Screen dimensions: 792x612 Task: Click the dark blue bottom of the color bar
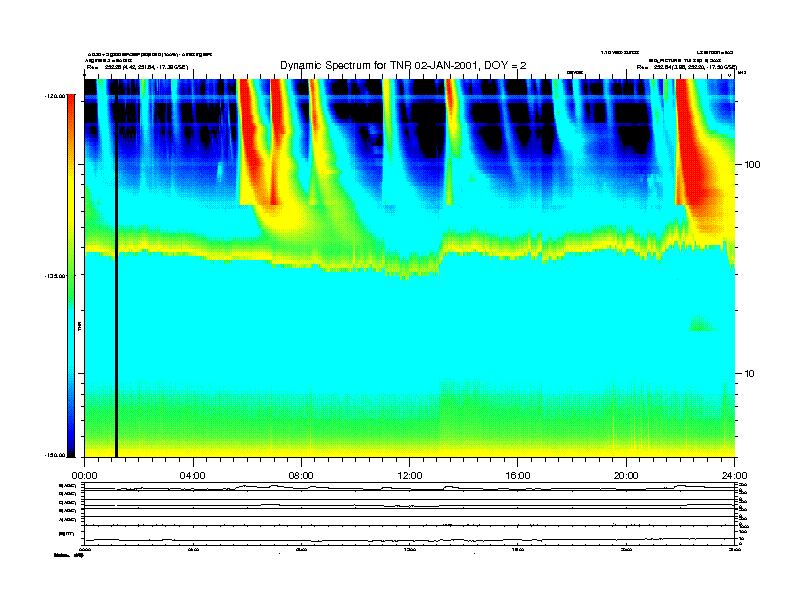pos(71,444)
